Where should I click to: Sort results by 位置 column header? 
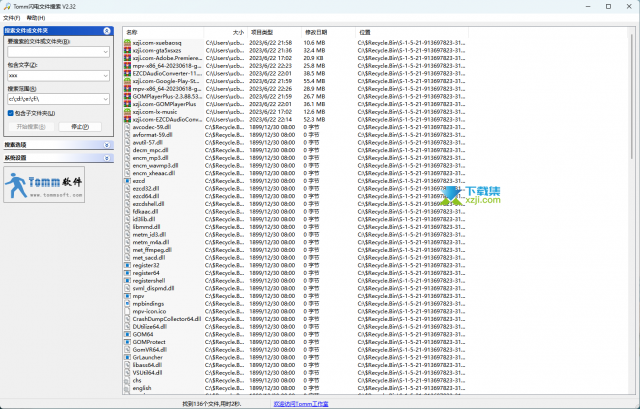[x=412, y=32]
